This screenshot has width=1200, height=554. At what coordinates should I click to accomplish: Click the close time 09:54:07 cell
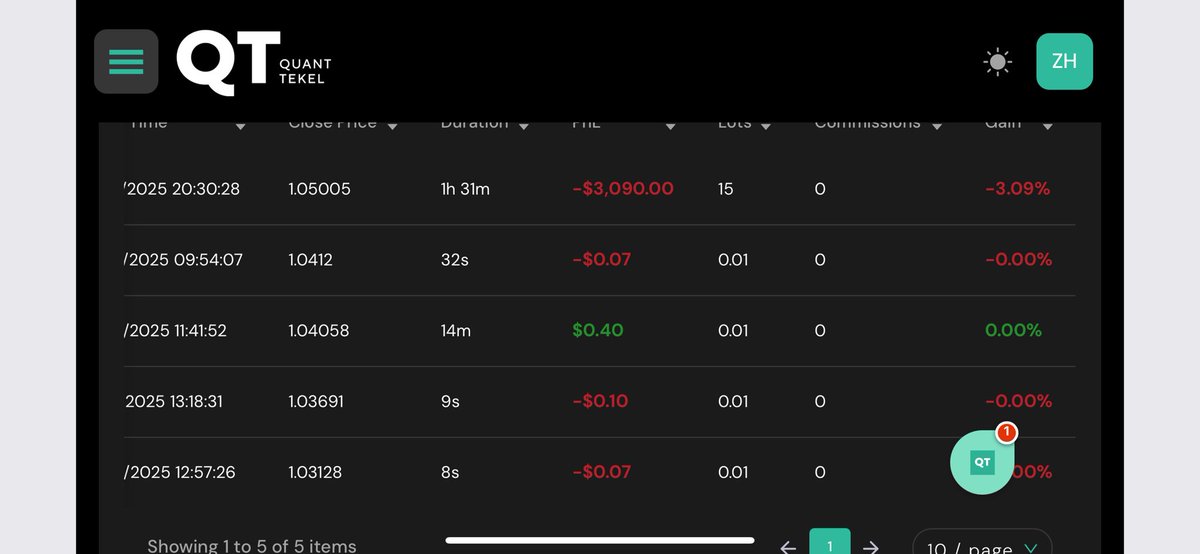(x=183, y=259)
